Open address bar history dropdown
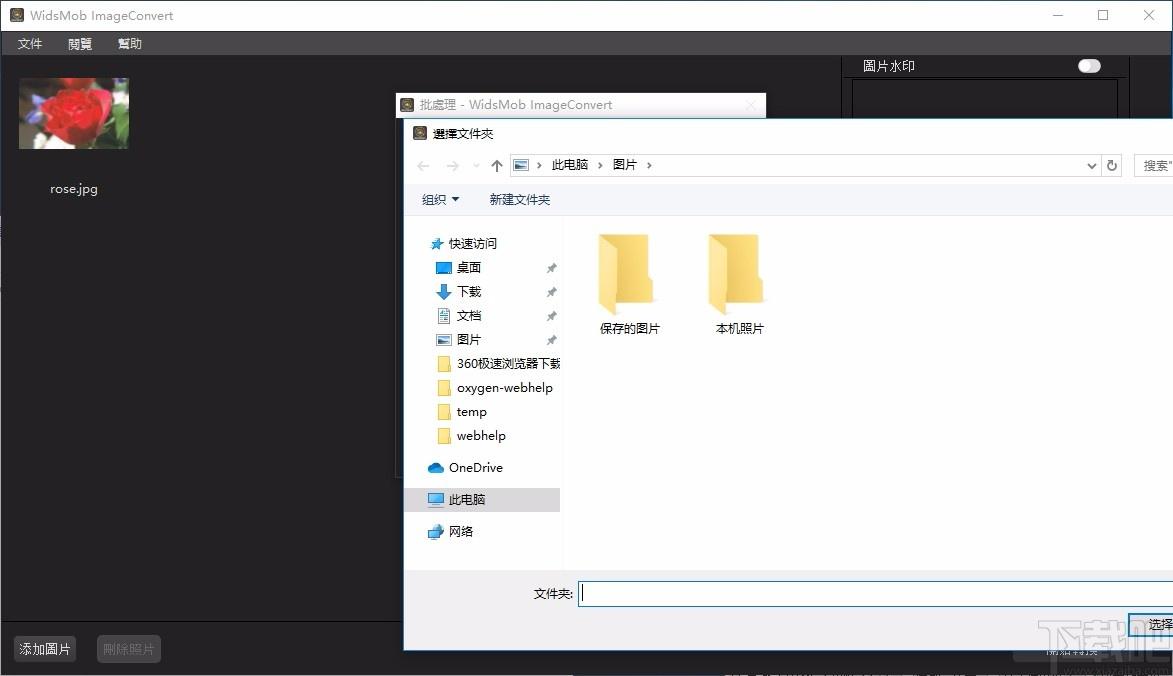 [1091, 165]
